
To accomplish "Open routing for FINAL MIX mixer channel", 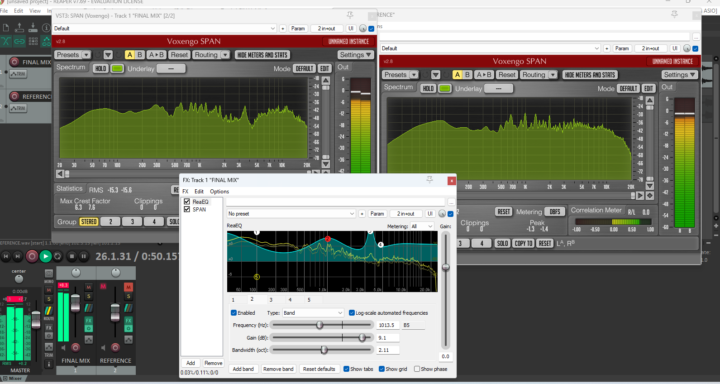I will (89, 308).
